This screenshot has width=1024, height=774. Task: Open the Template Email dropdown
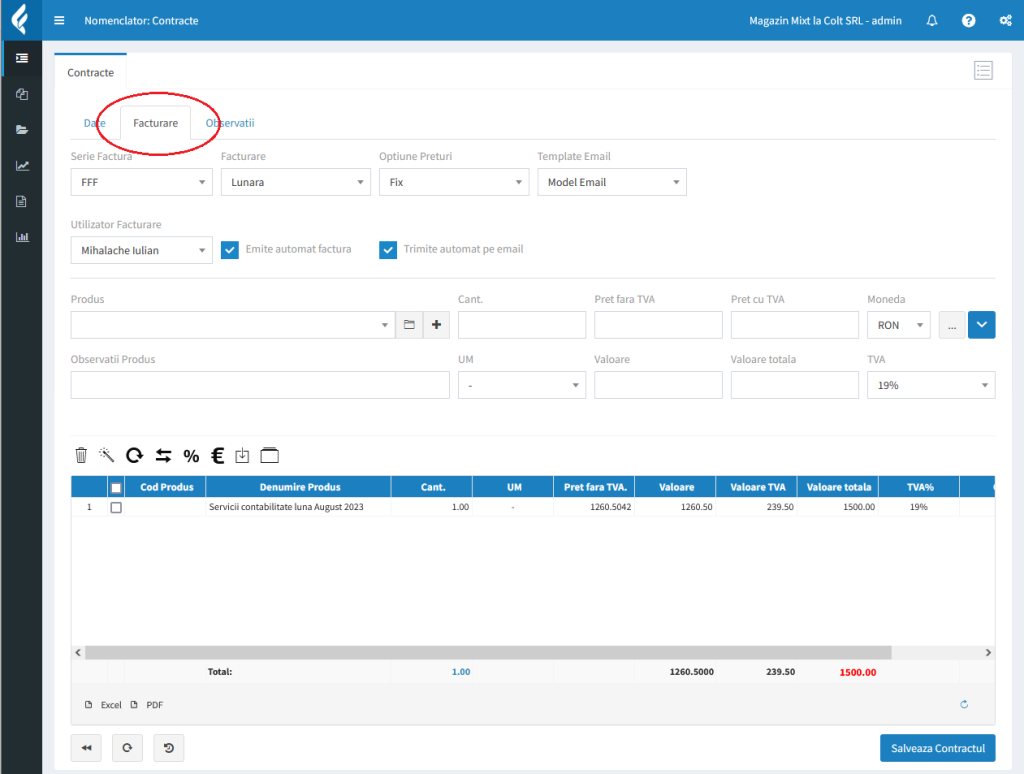(612, 182)
